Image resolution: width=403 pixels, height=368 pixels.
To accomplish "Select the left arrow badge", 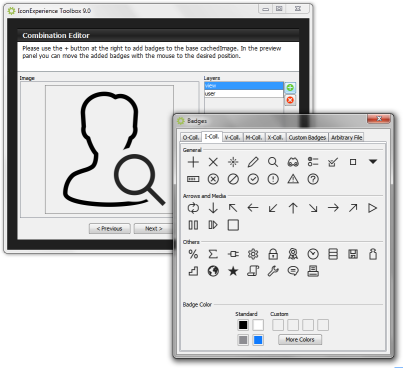I will tap(253, 208).
